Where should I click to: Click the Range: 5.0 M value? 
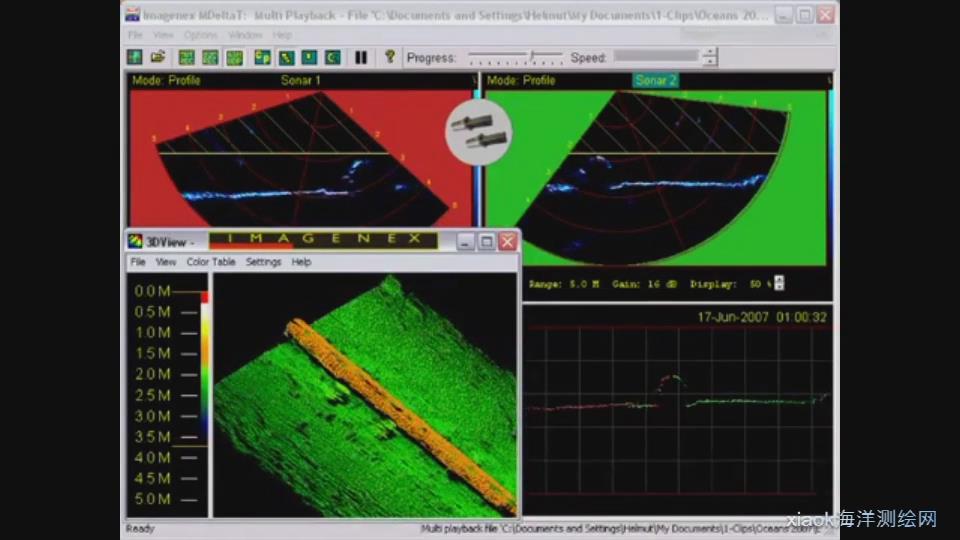pyautogui.click(x=563, y=284)
